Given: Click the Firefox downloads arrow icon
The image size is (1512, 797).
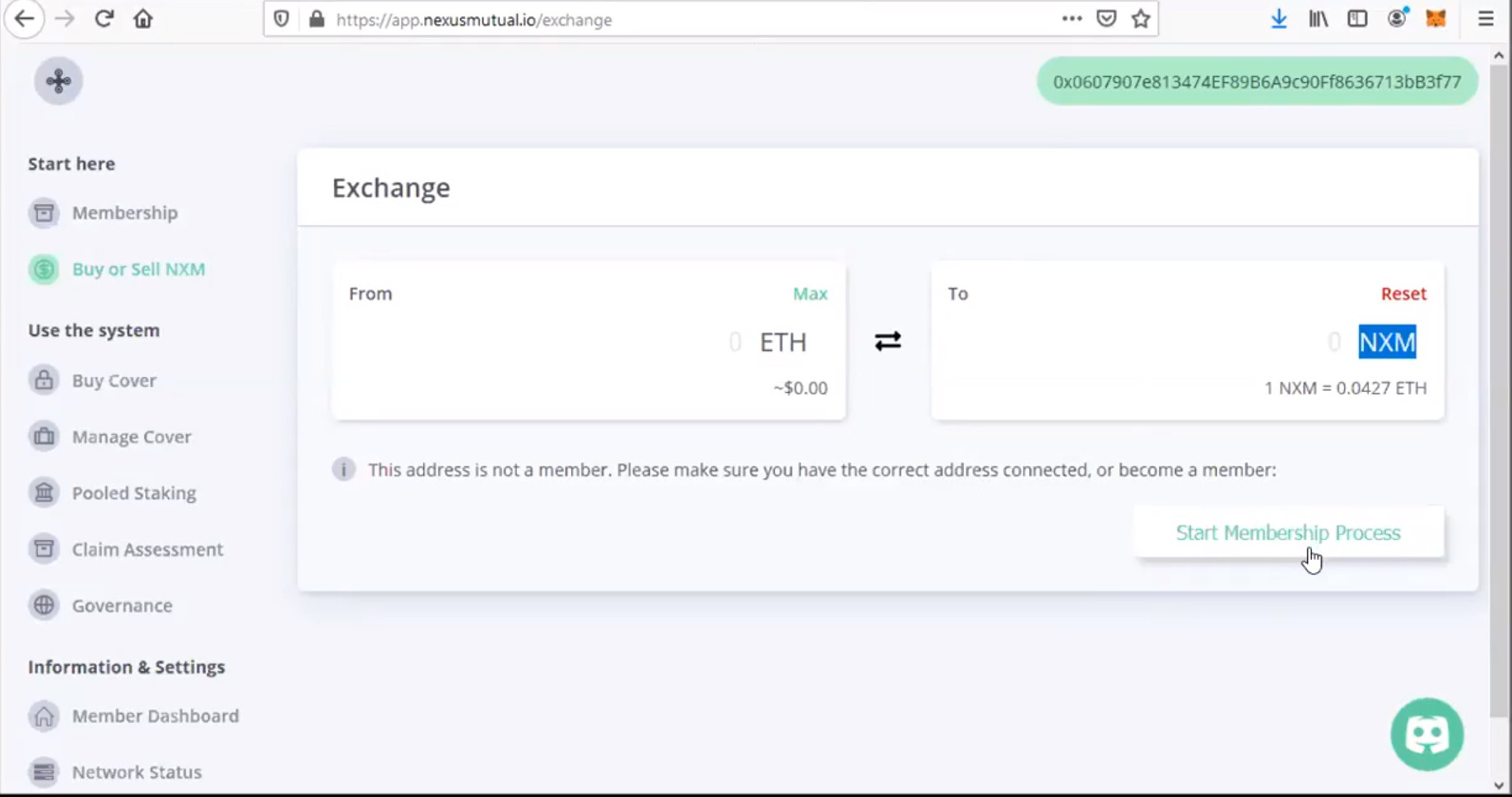Looking at the screenshot, I should 1278,19.
